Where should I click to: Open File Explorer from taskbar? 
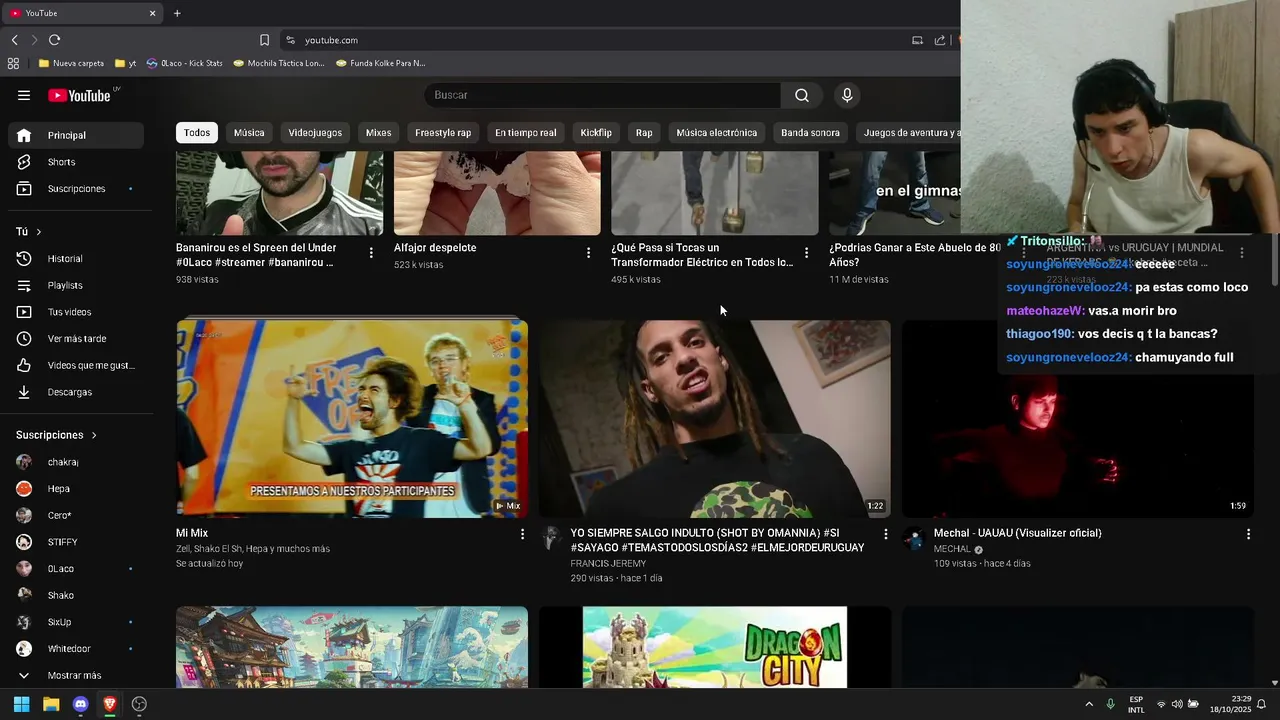pyautogui.click(x=51, y=704)
